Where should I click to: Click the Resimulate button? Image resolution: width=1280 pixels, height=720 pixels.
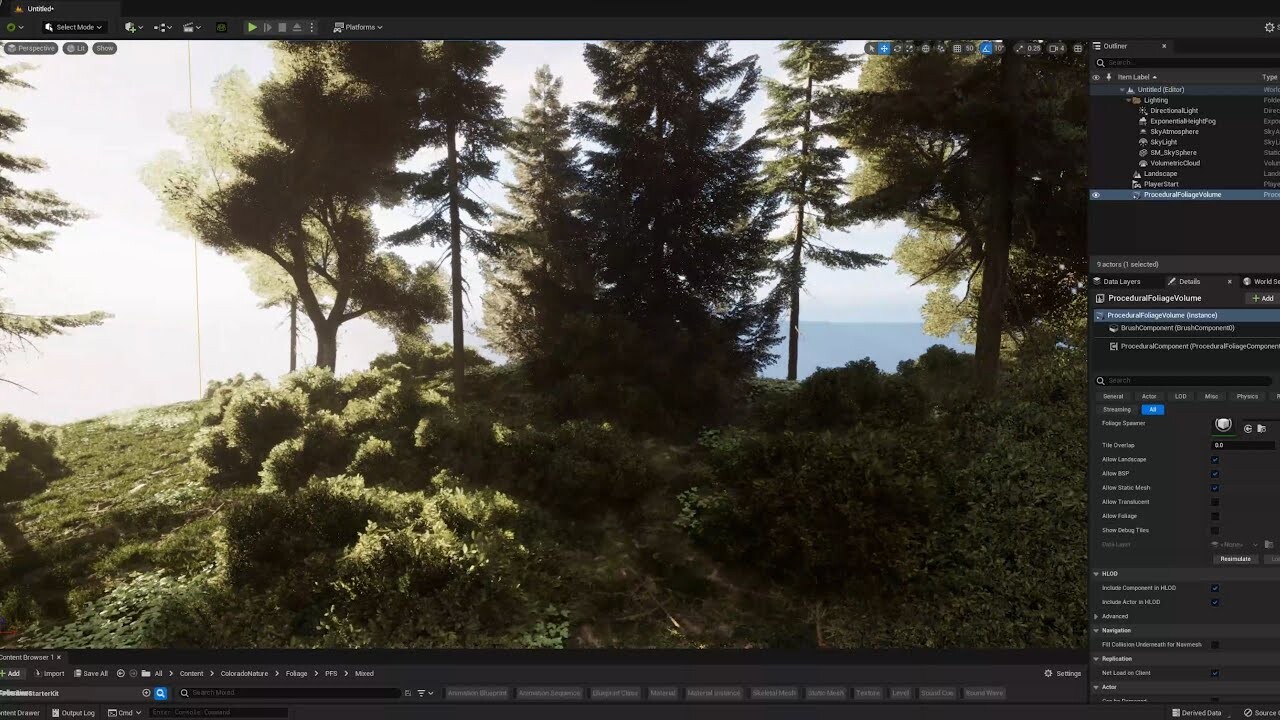click(1235, 559)
